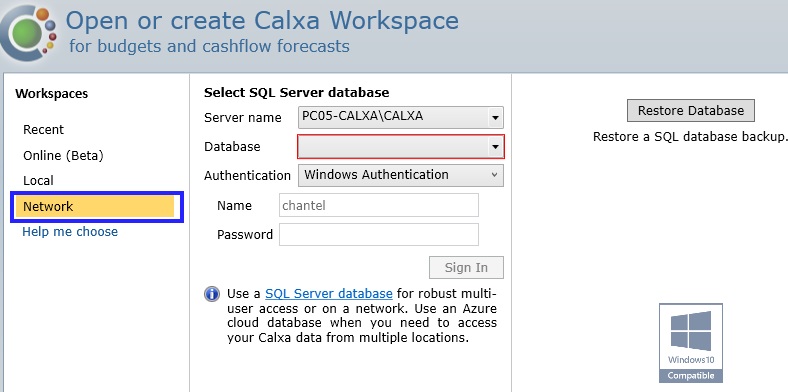Click the Workspaces heading
This screenshot has height=392, width=788.
pos(52,93)
